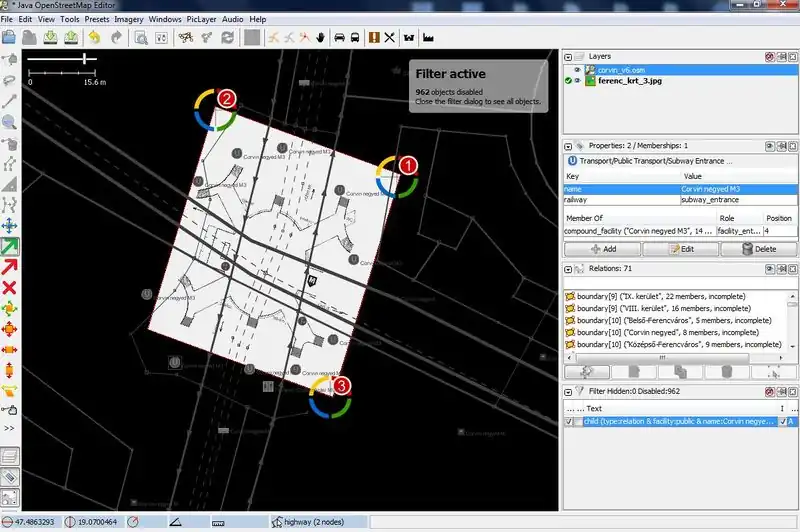Open the PicLayer menu
This screenshot has width=800, height=532.
point(201,19)
